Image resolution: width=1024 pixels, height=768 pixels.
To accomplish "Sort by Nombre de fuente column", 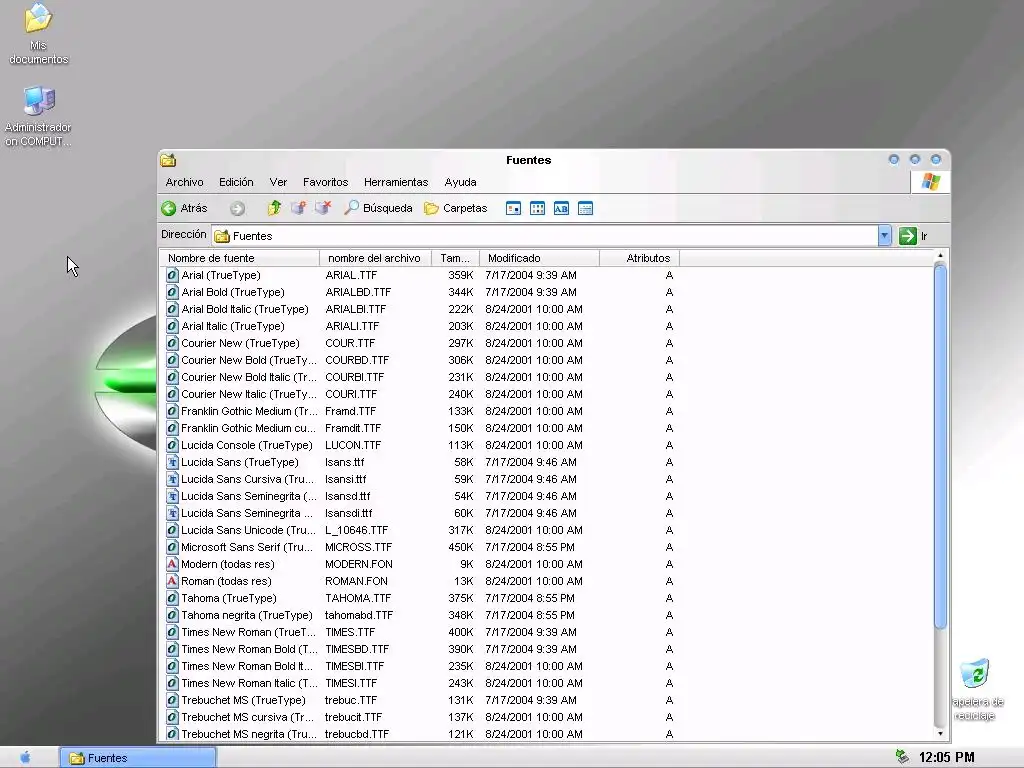I will click(240, 258).
